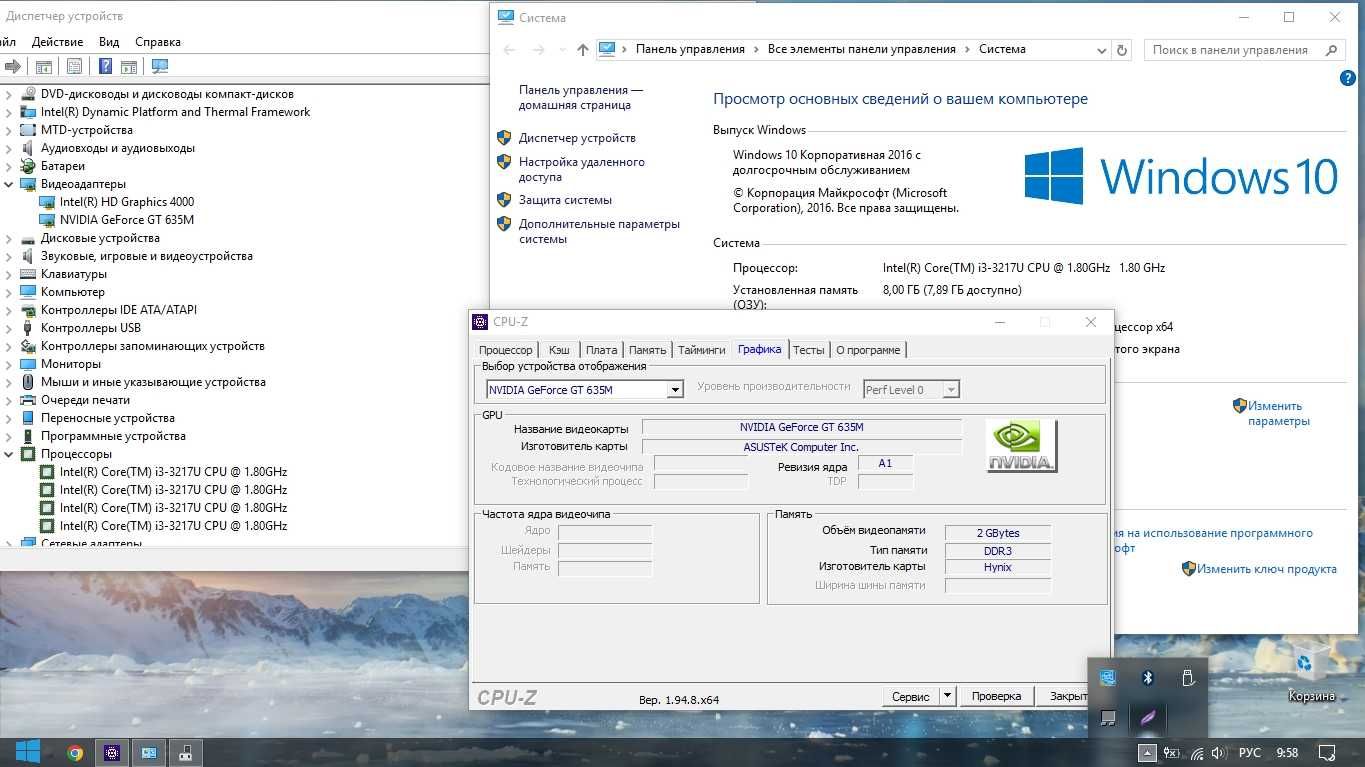Switch to the Память tab
This screenshot has width=1365, height=767.
click(648, 350)
